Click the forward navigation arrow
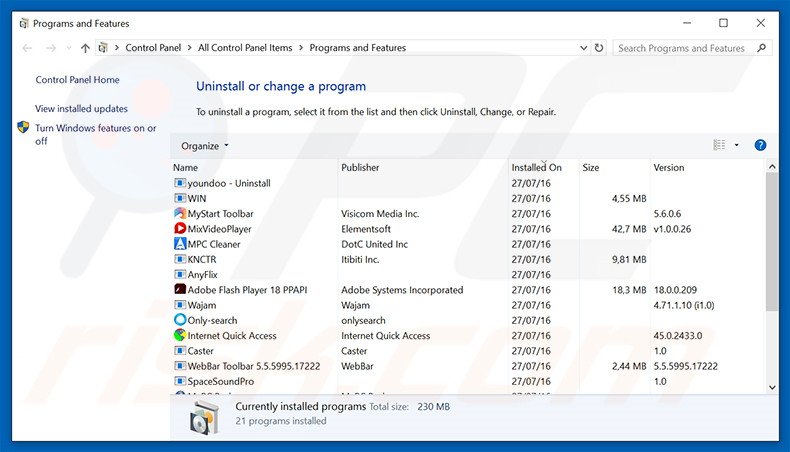Image resolution: width=790 pixels, height=452 pixels. pyautogui.click(x=50, y=48)
